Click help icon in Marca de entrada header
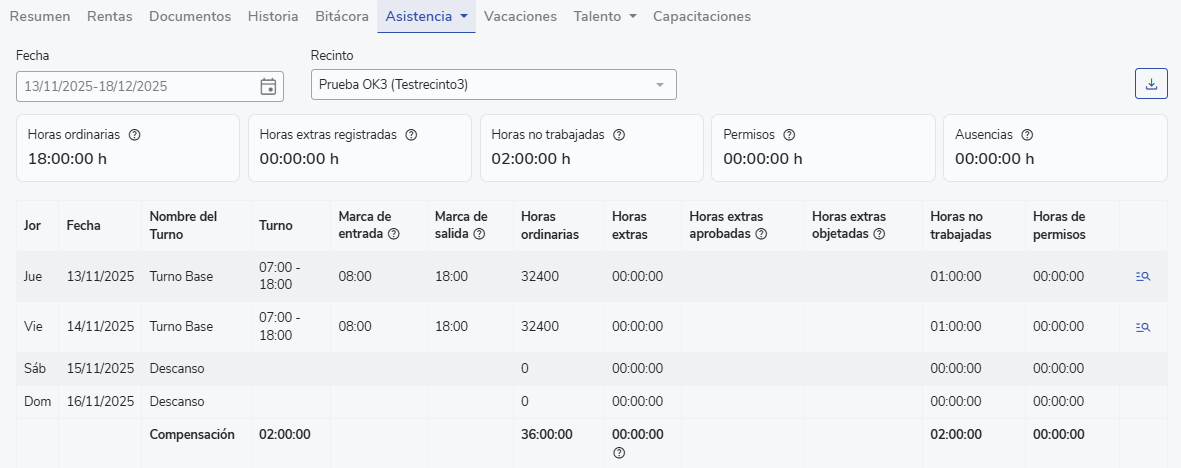 pyautogui.click(x=394, y=235)
